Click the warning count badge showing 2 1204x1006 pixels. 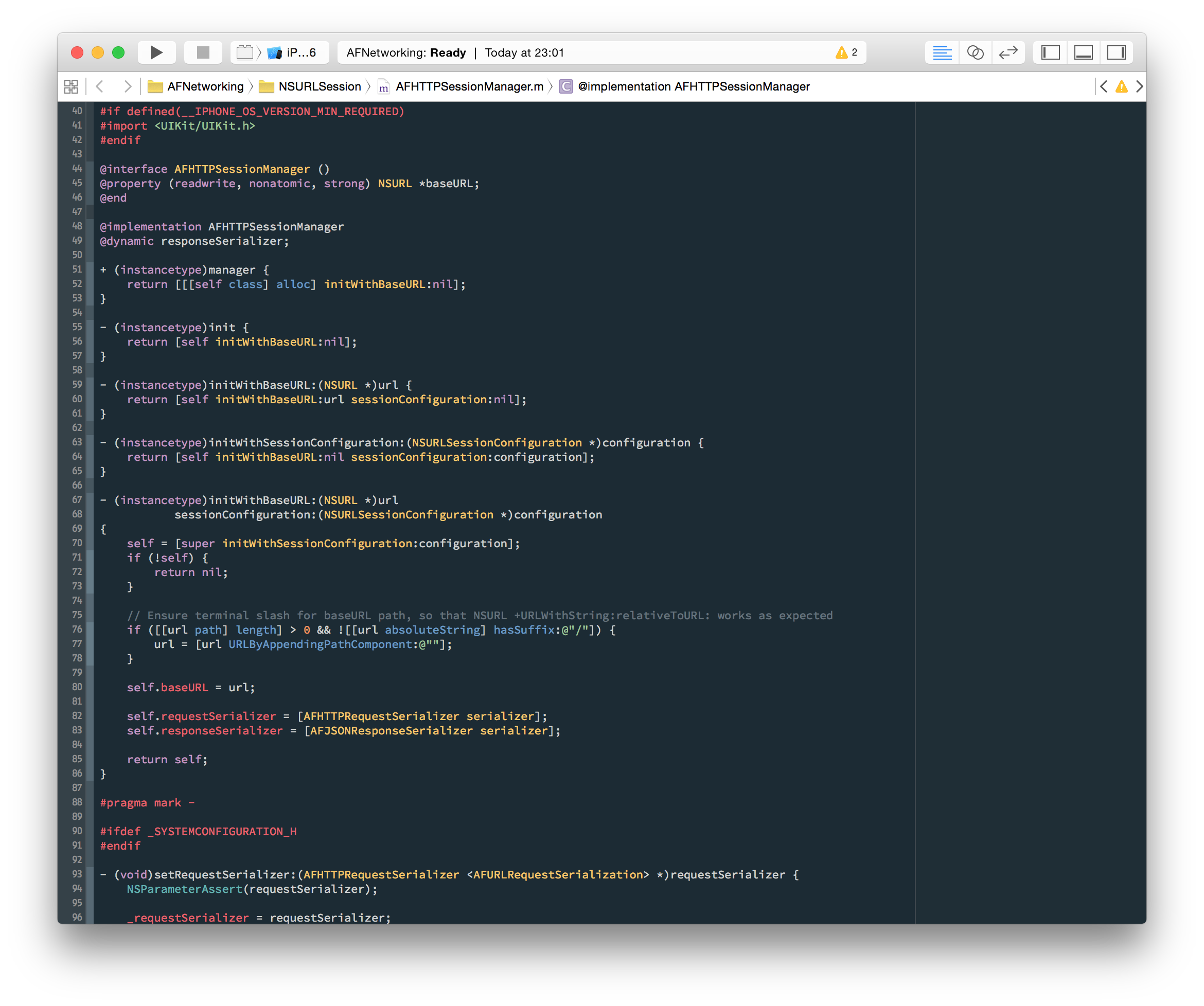846,53
